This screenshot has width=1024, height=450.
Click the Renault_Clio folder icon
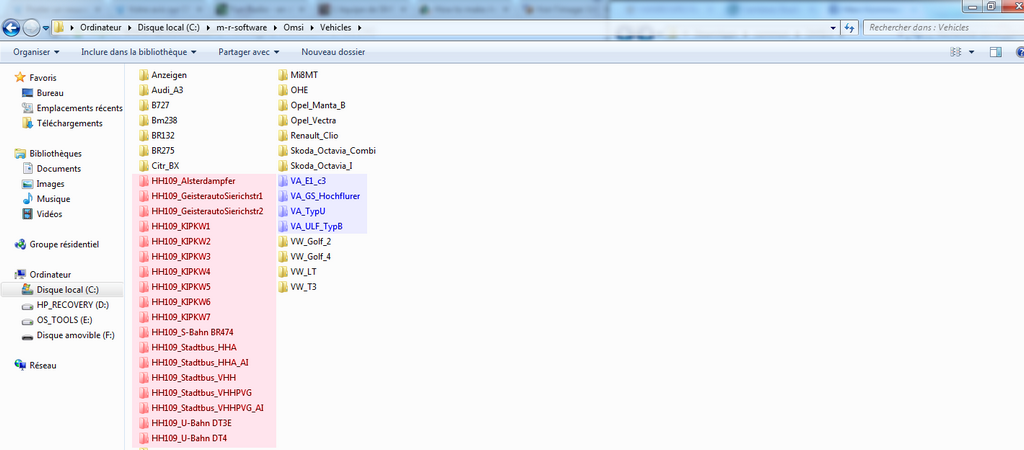point(283,135)
